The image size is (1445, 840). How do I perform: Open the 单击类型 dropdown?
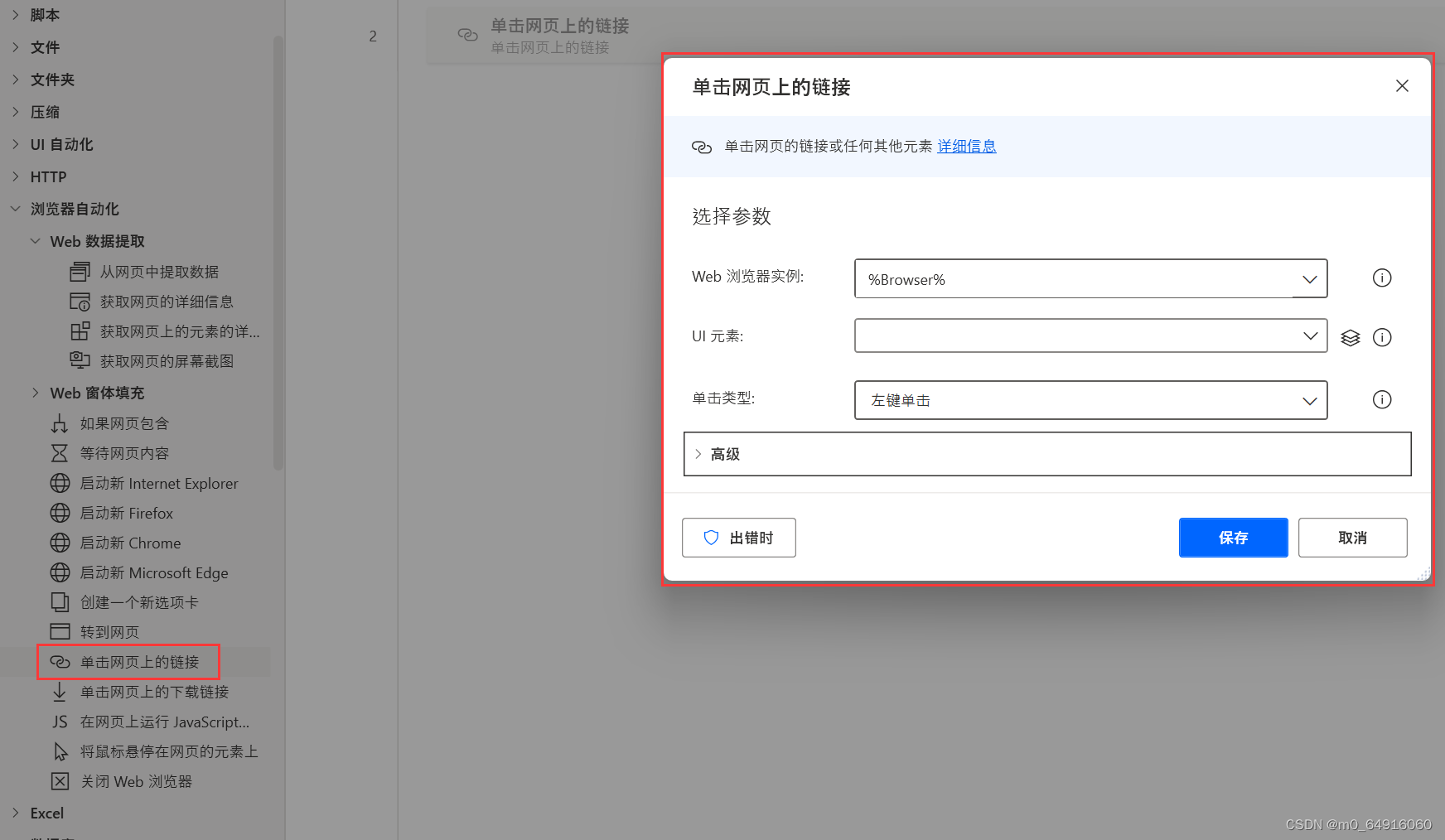pyautogui.click(x=1309, y=400)
